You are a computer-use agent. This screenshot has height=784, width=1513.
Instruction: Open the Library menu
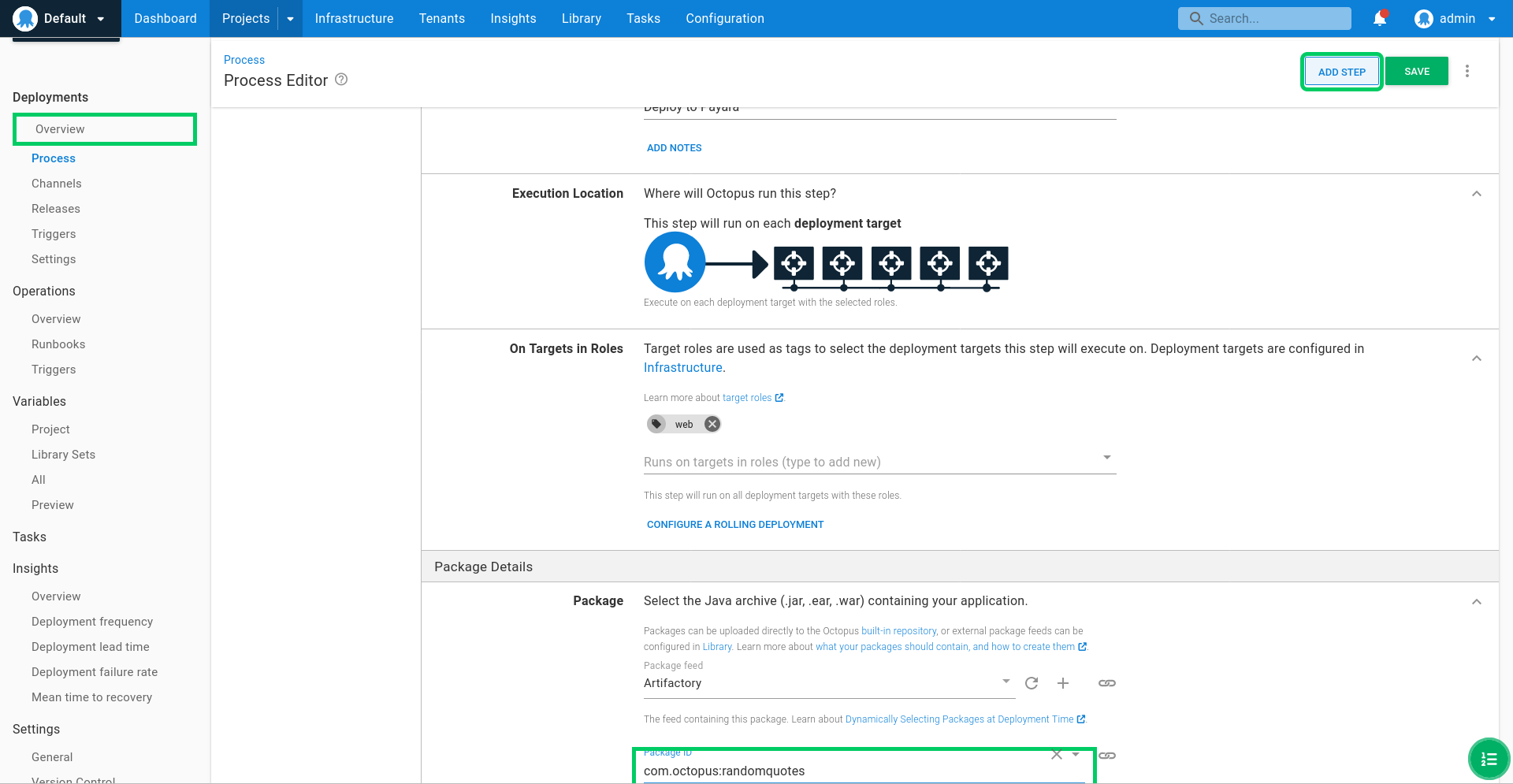[581, 18]
